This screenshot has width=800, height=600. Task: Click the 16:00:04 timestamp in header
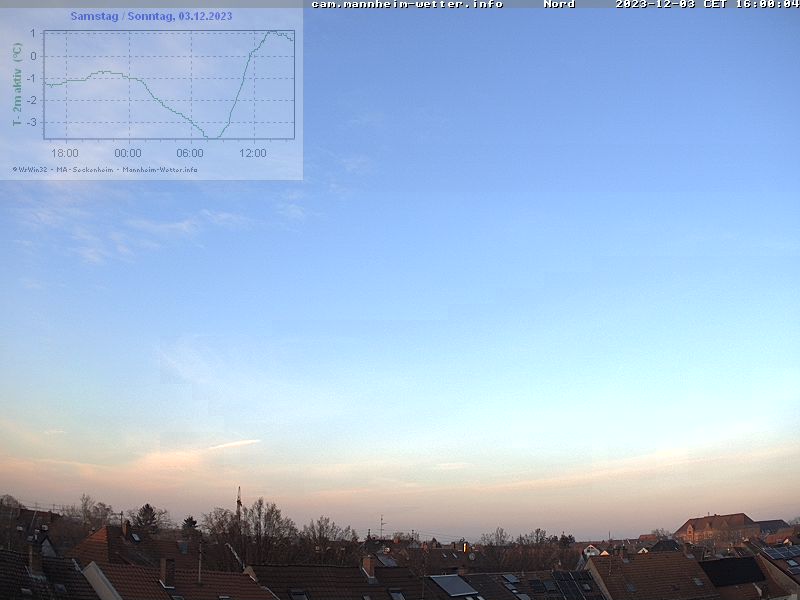coord(765,4)
